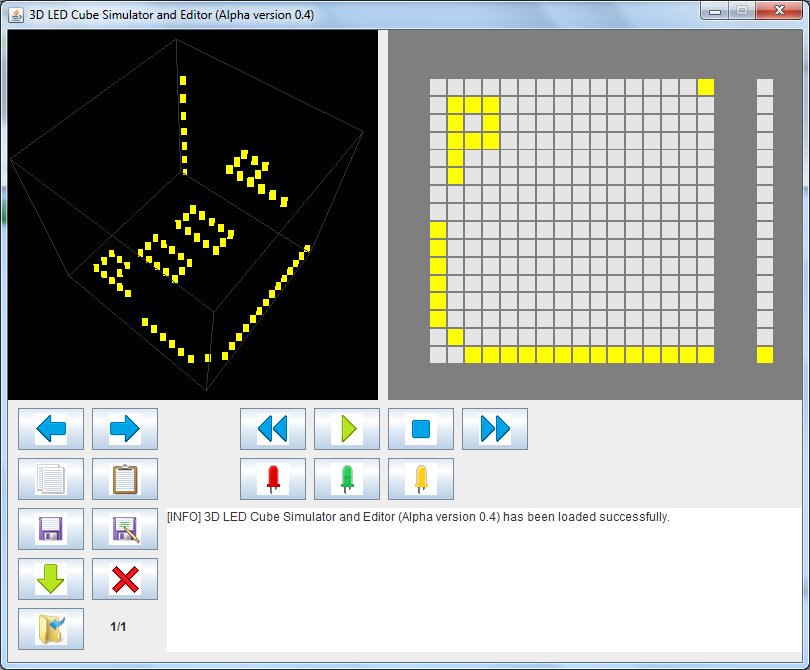The image size is (810, 670).
Task: Delete frame with the red X button
Action: point(124,579)
